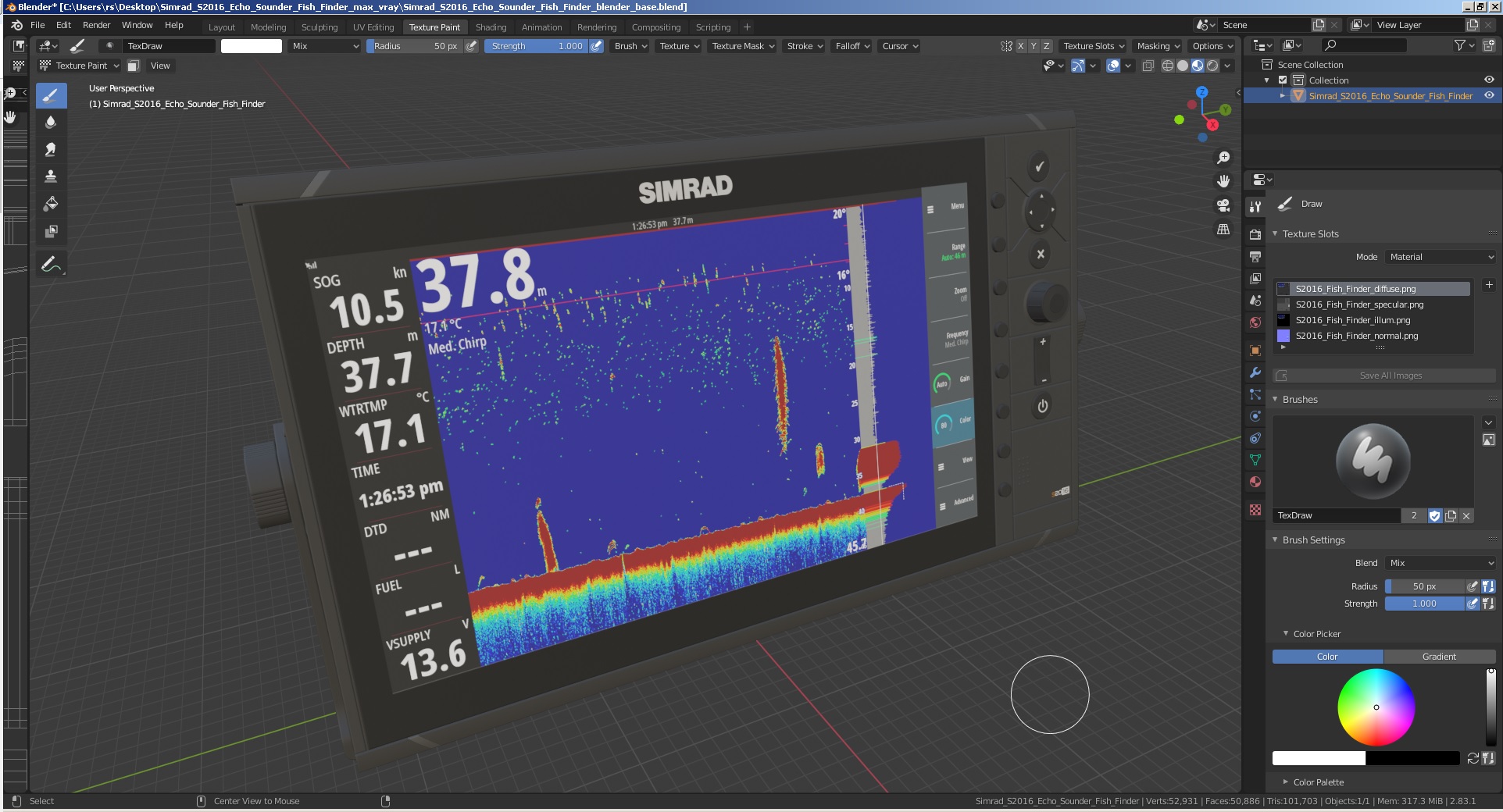
Task: Open the Physics properties tab
Action: tap(1255, 416)
